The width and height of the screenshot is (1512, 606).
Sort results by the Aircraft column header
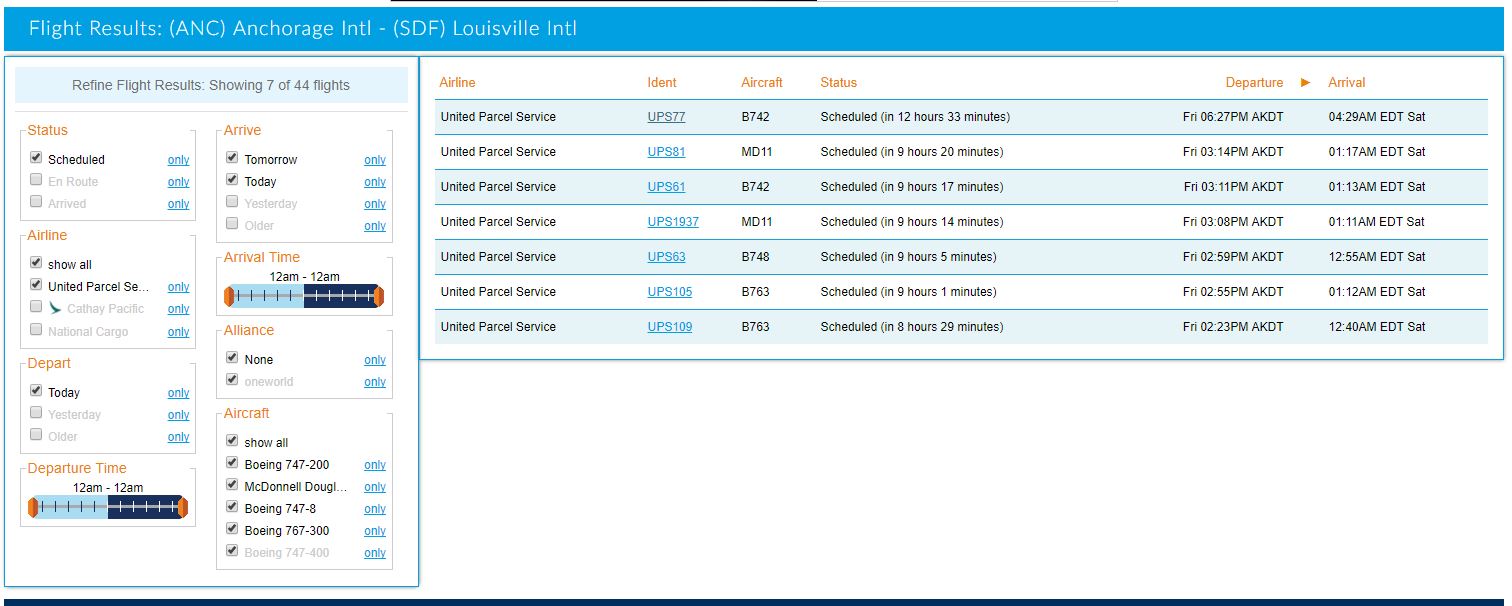(762, 82)
